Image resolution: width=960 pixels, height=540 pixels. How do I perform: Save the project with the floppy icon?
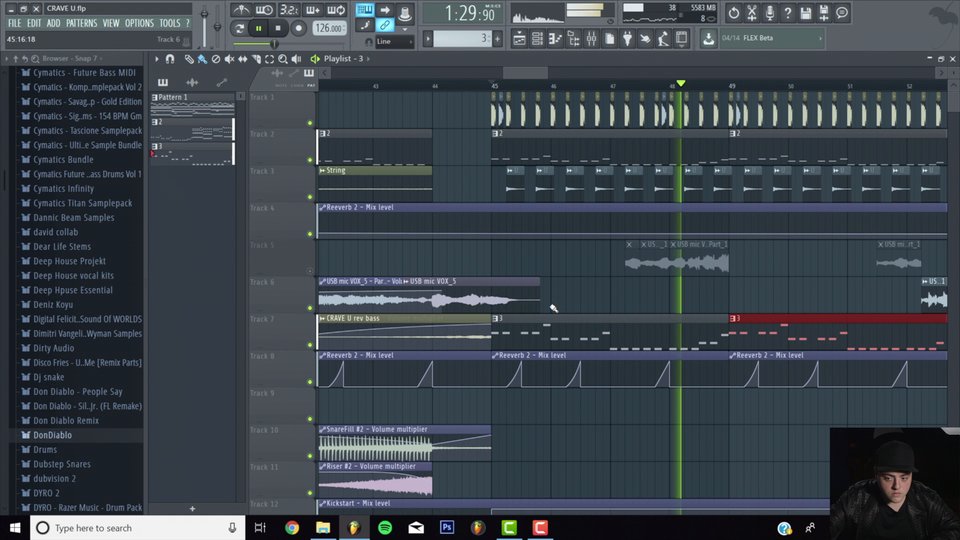[806, 12]
